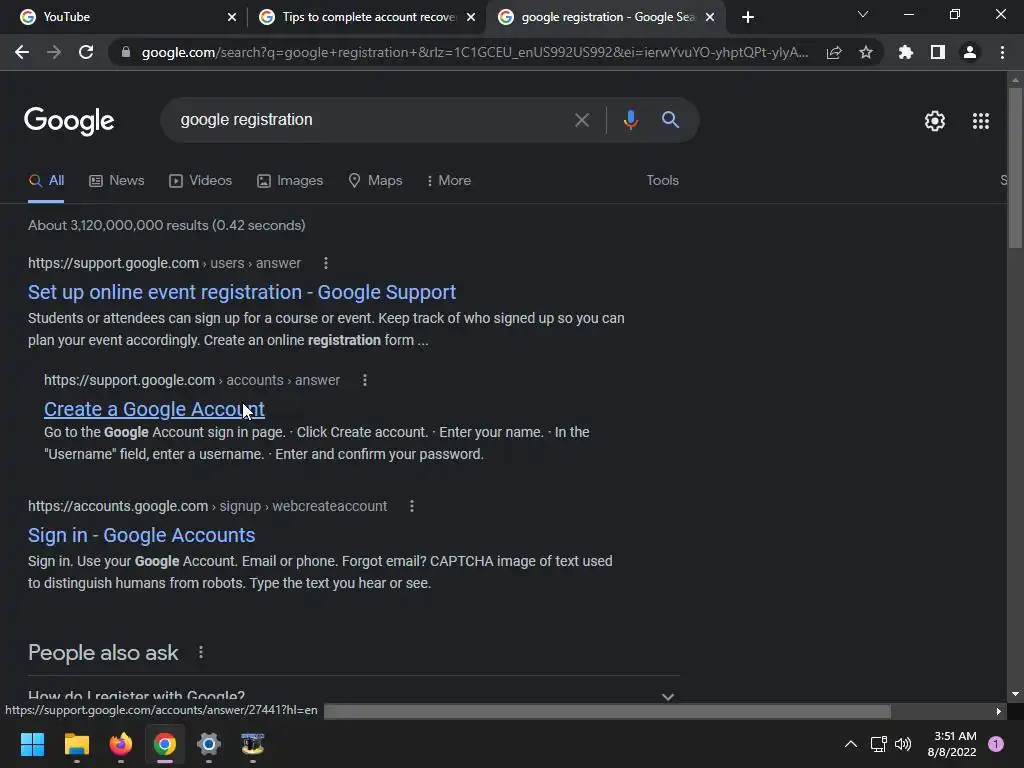
Task: Open the Tools search options
Action: [663, 181]
